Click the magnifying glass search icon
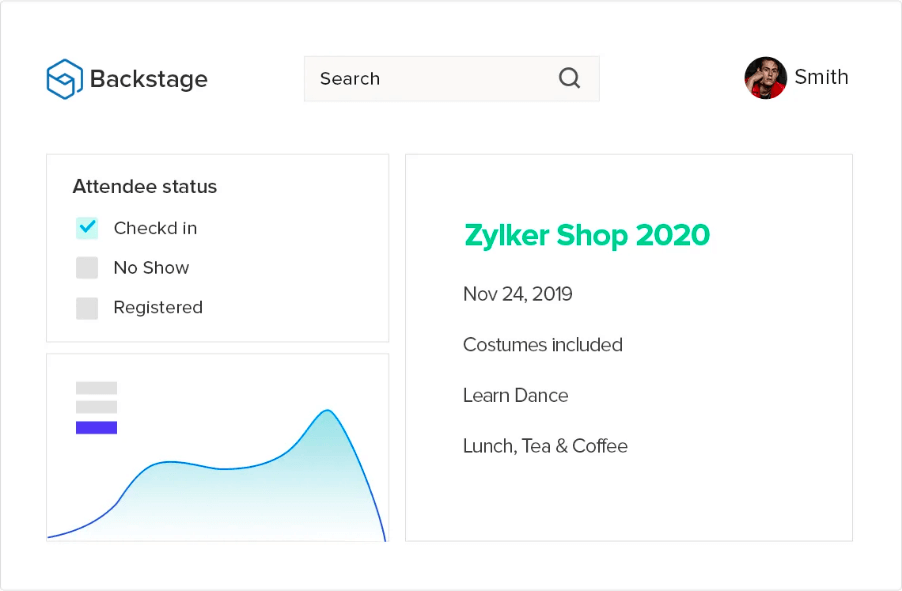This screenshot has height=591, width=902. coord(569,78)
